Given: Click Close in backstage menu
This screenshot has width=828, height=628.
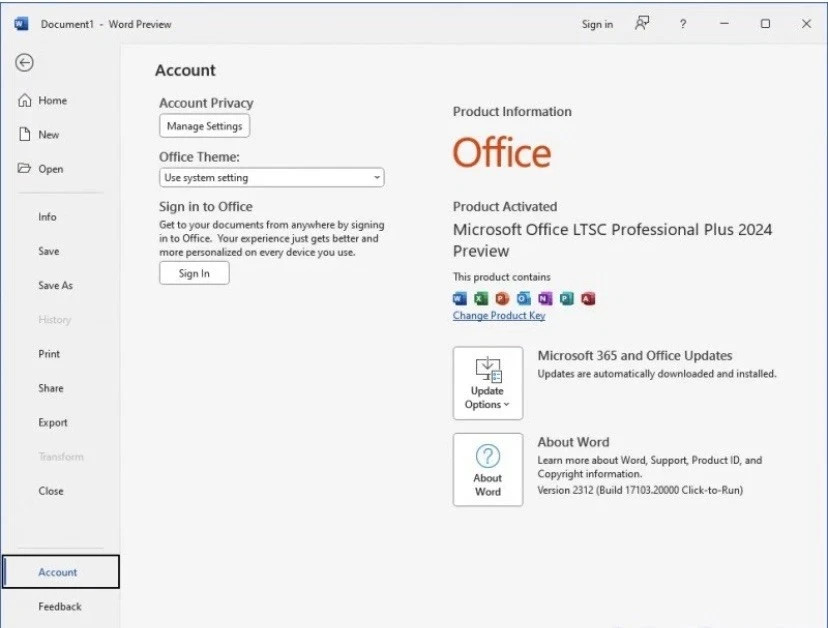Looking at the screenshot, I should point(51,491).
